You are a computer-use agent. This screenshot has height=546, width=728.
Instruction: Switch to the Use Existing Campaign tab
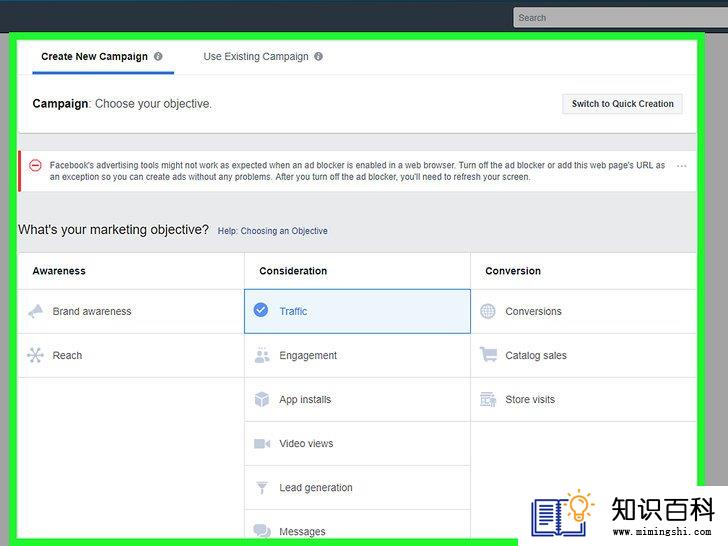[x=263, y=57]
